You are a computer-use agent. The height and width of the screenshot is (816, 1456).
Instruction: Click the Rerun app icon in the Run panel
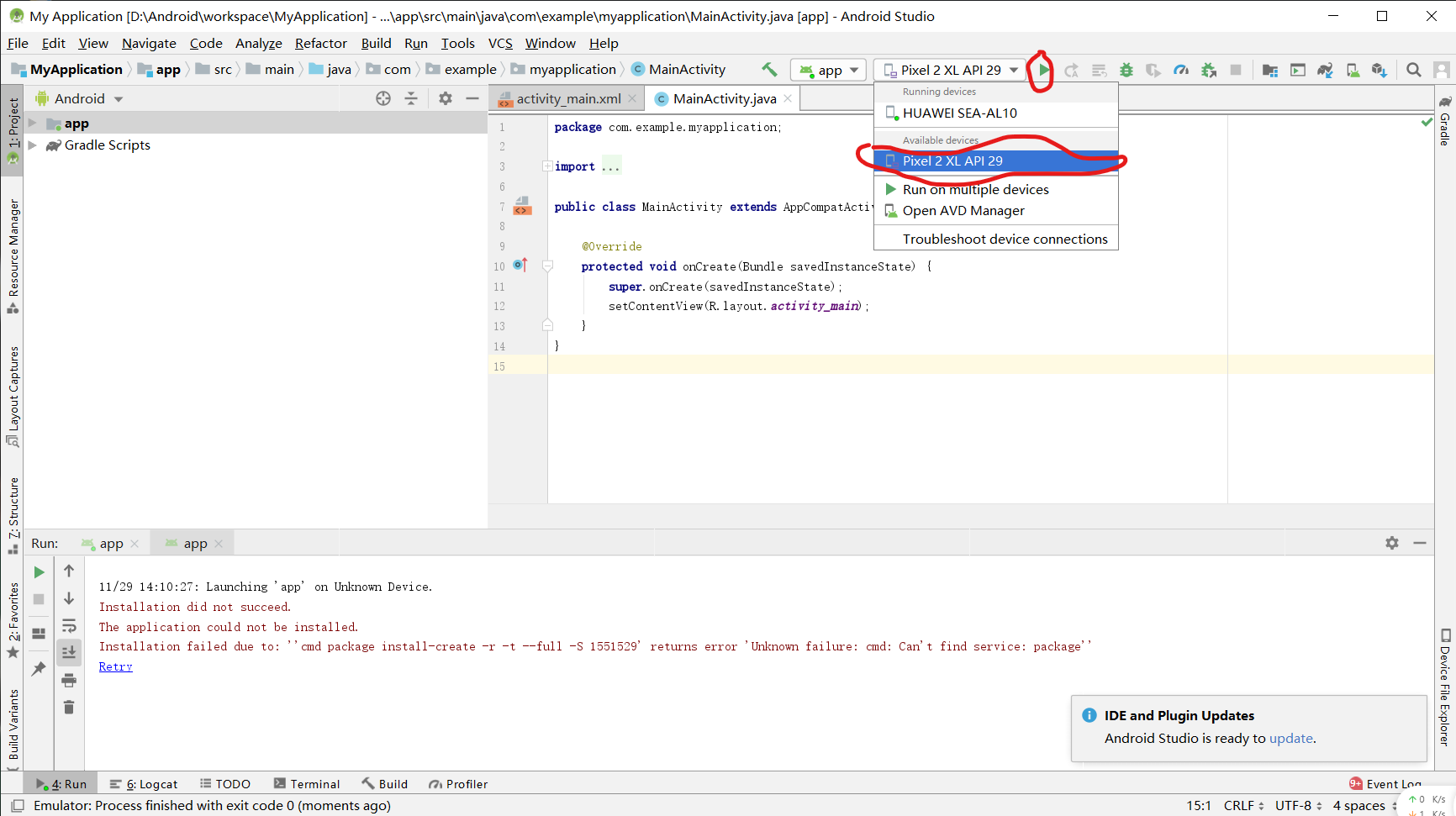point(39,572)
